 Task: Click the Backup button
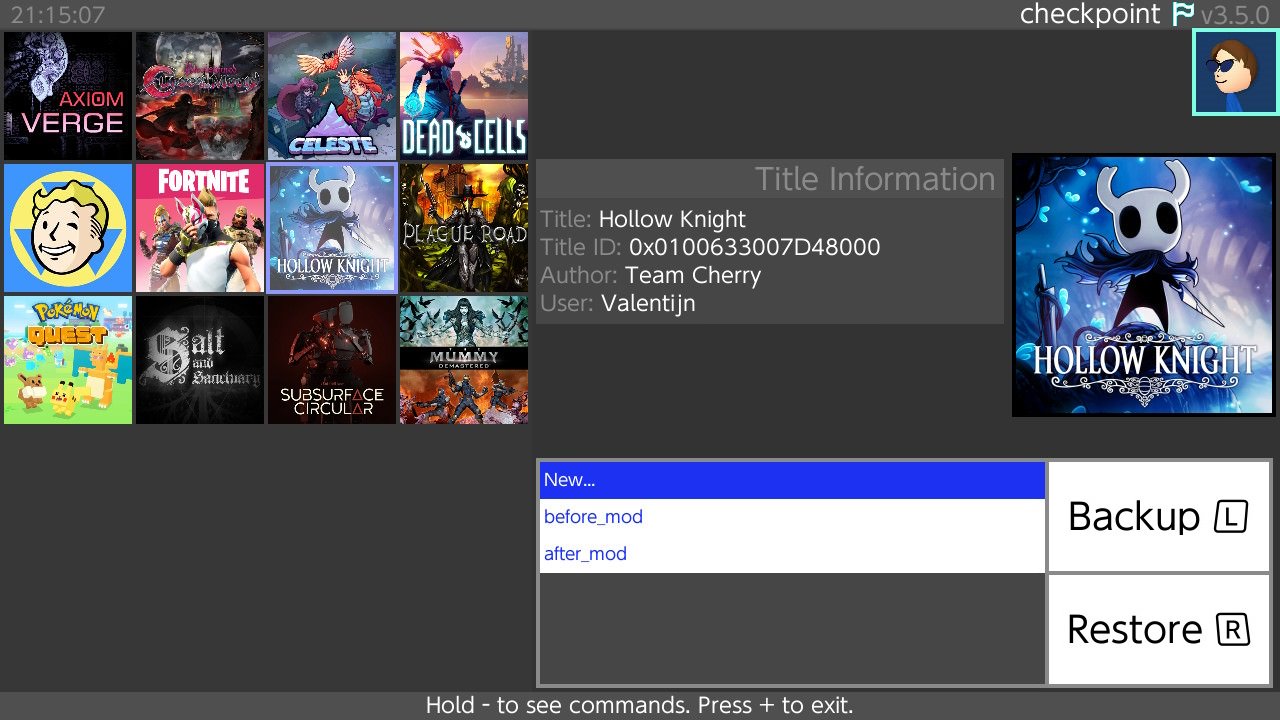click(1158, 516)
